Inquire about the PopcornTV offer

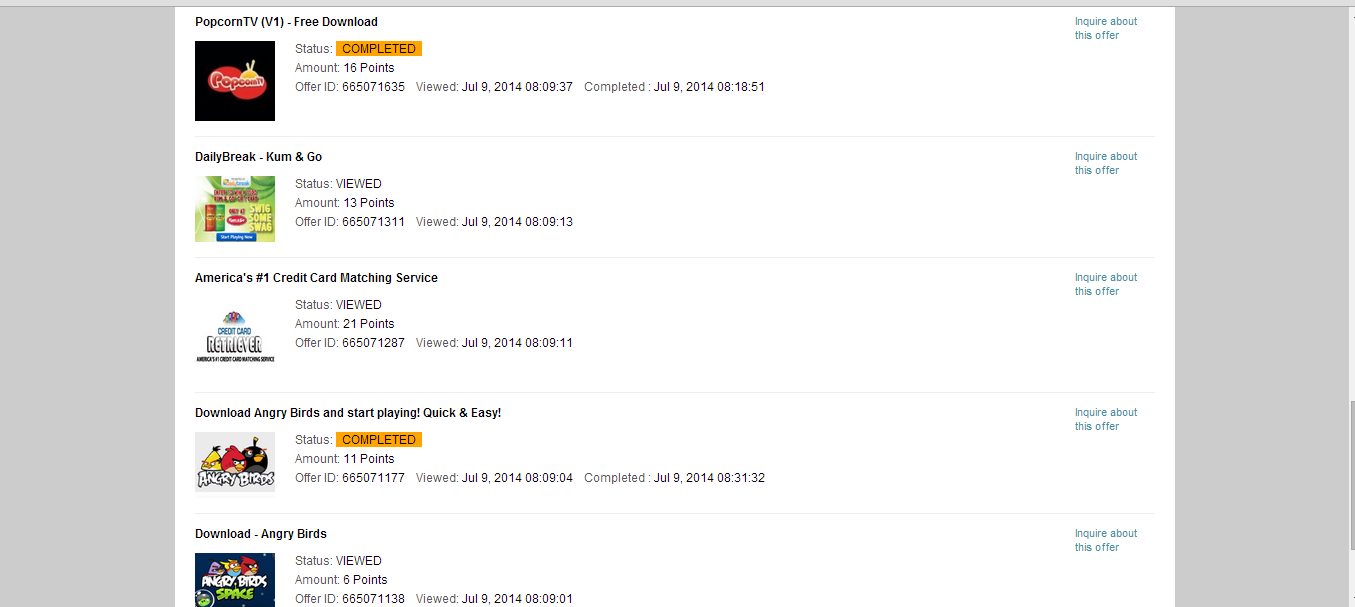(x=1106, y=28)
